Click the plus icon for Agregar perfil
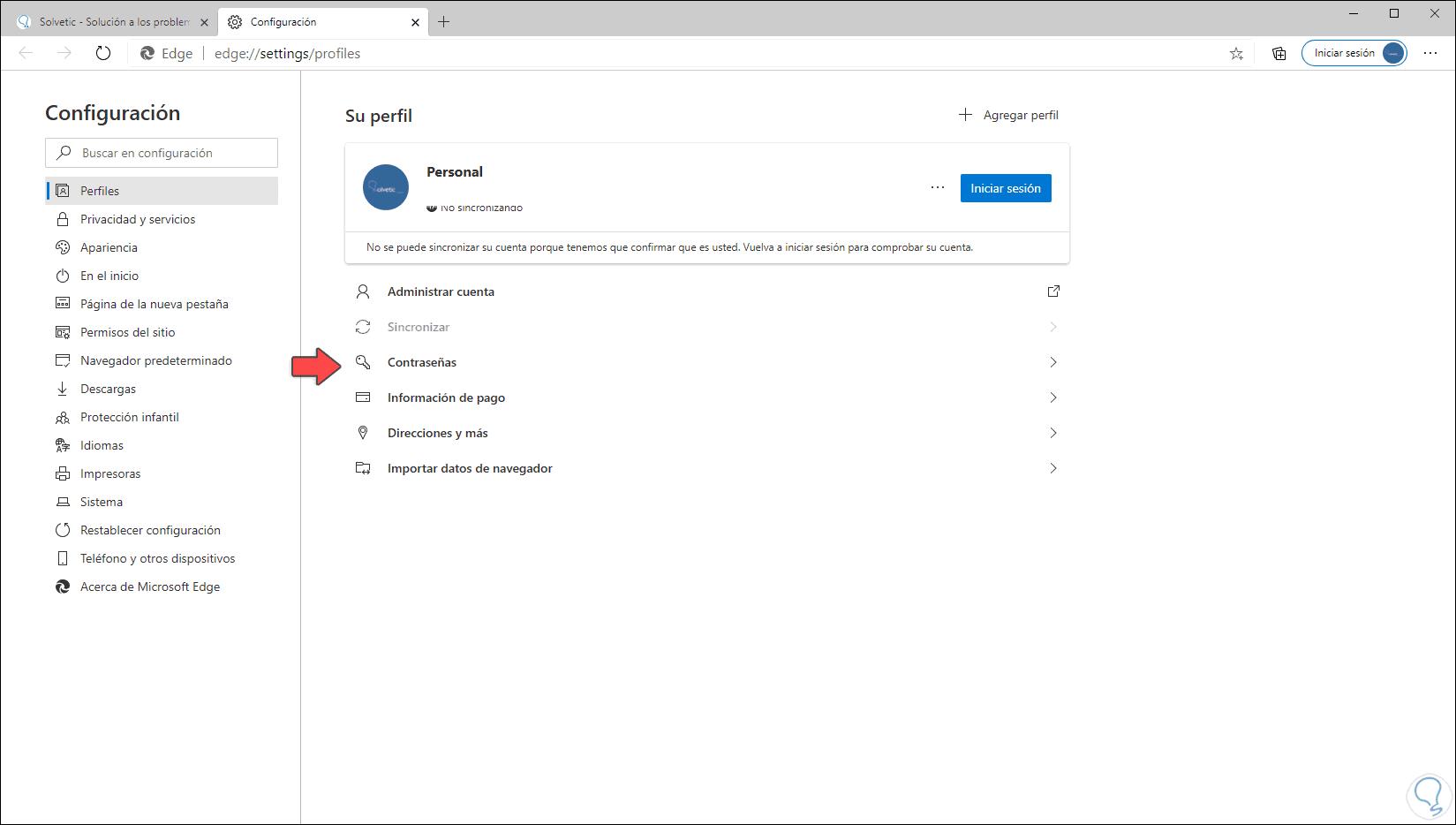 (x=966, y=115)
